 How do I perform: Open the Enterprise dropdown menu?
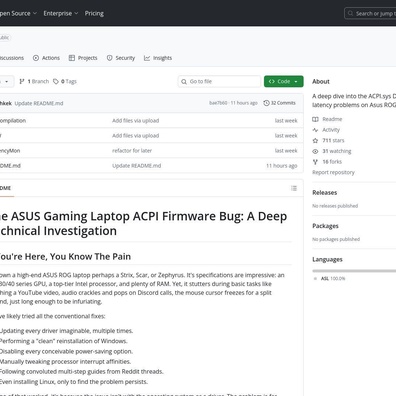click(x=61, y=13)
